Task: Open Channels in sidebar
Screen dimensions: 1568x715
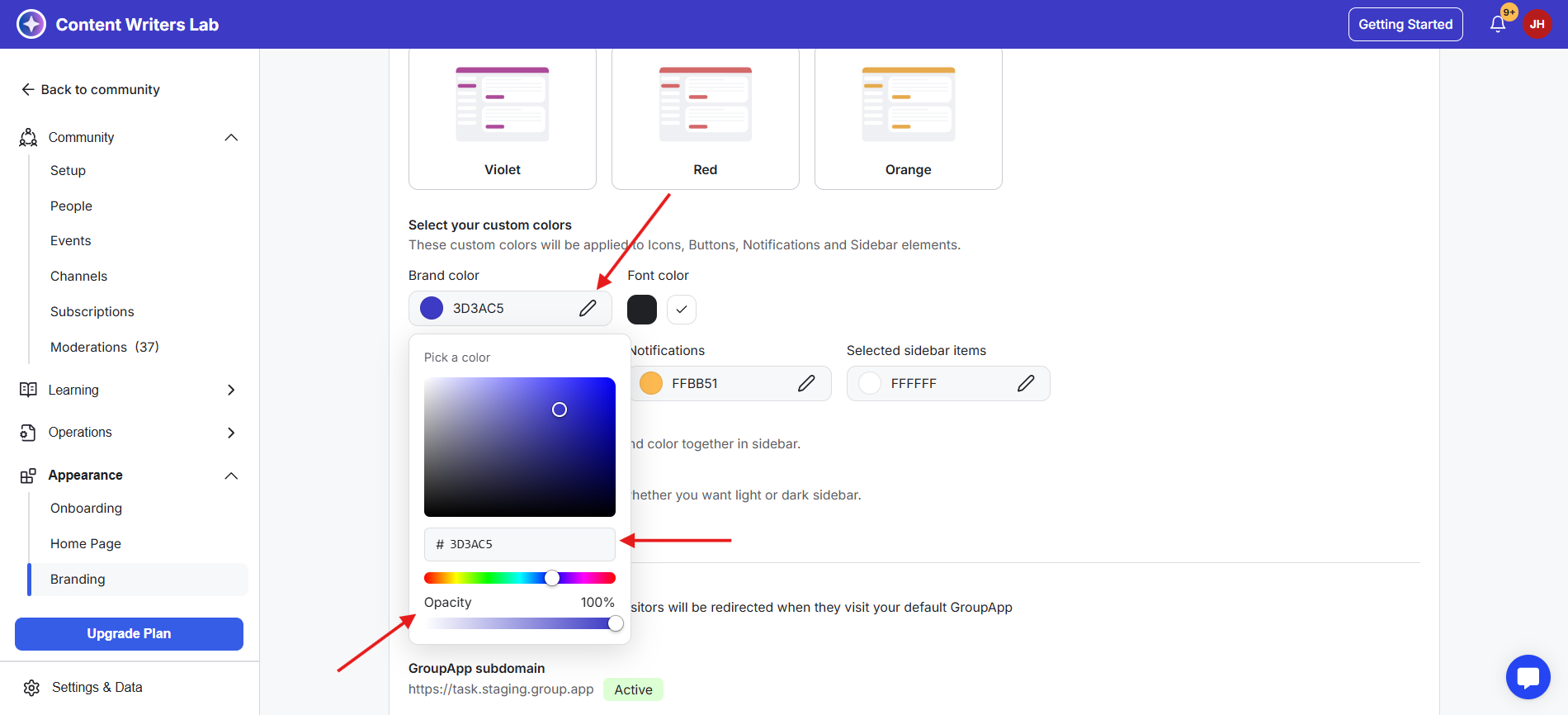Action: click(78, 276)
